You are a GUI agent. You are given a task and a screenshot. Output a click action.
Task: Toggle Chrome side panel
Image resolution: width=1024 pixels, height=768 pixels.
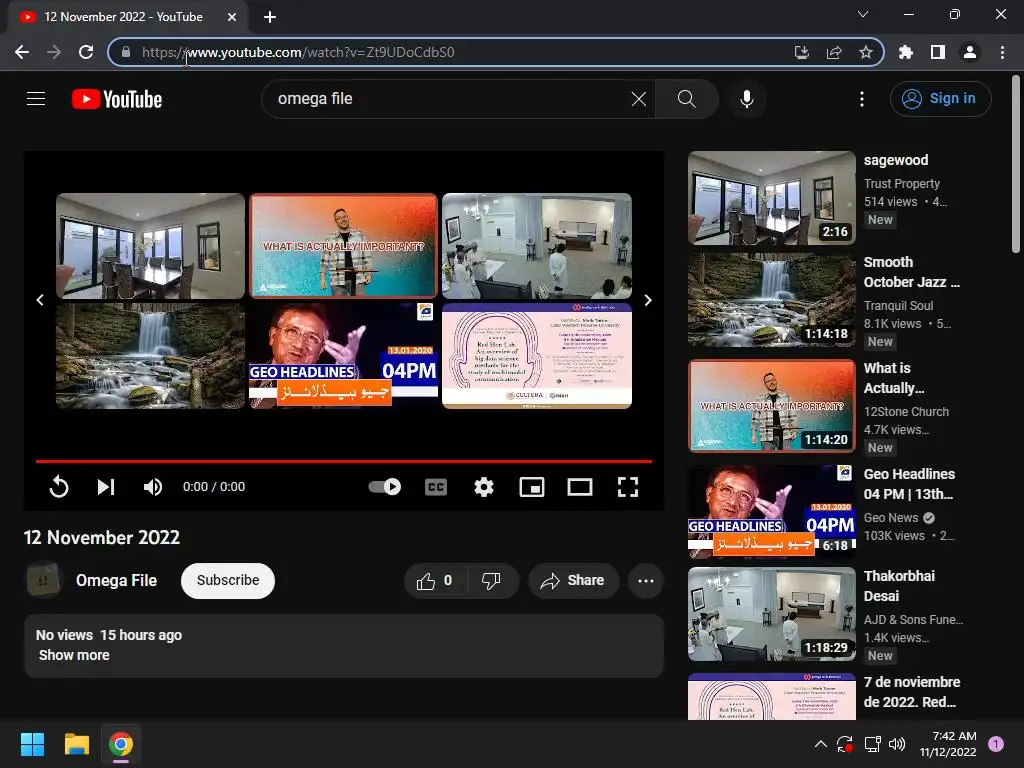click(x=938, y=52)
